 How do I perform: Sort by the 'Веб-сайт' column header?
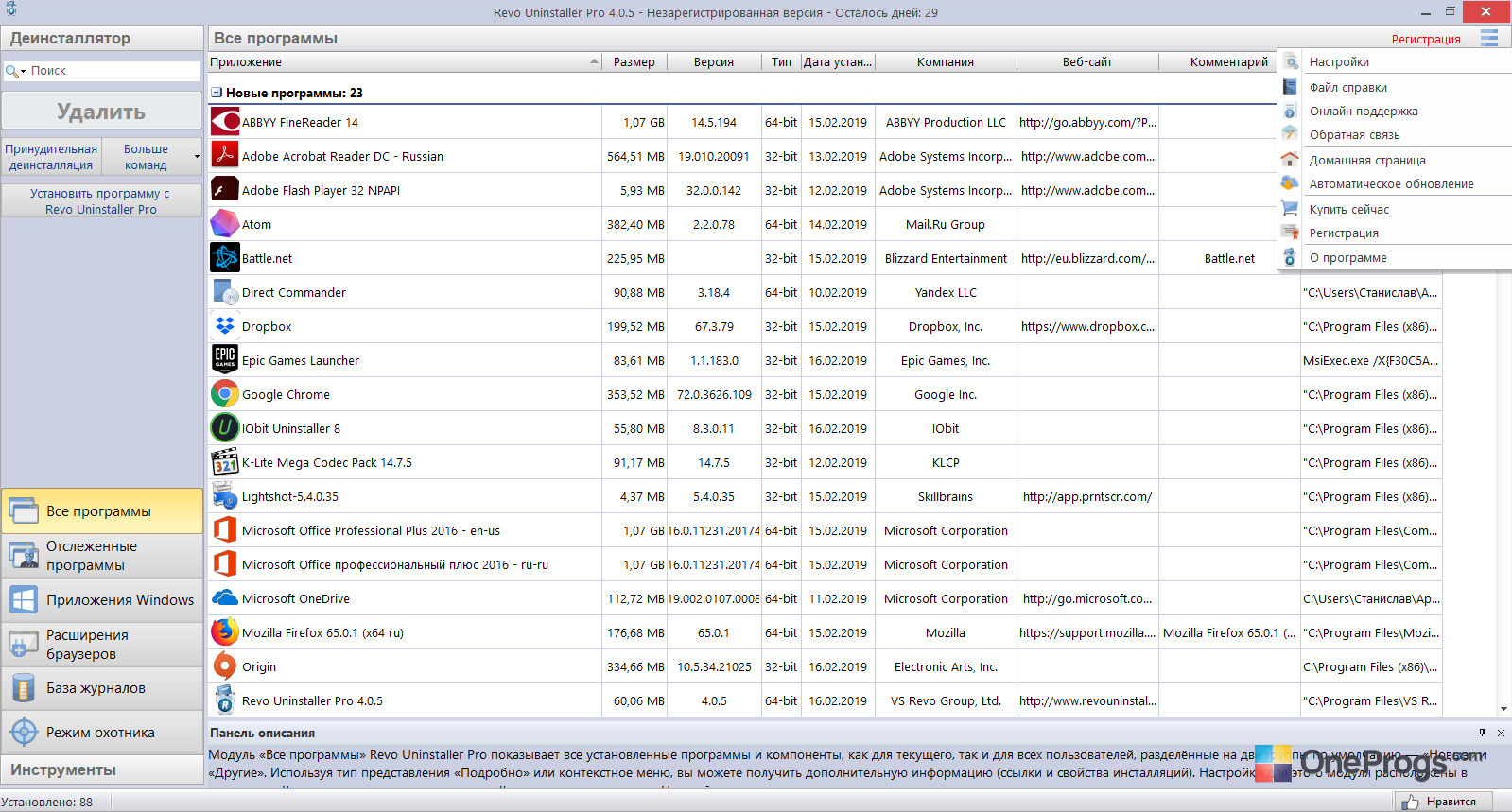click(x=1087, y=62)
